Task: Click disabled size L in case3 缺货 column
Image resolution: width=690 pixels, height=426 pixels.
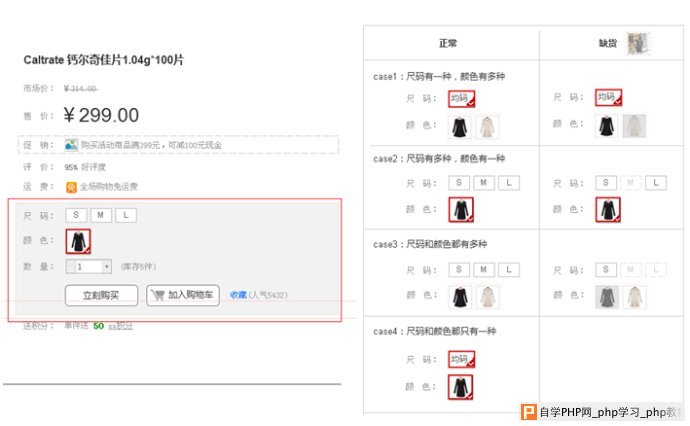Action: pos(656,269)
